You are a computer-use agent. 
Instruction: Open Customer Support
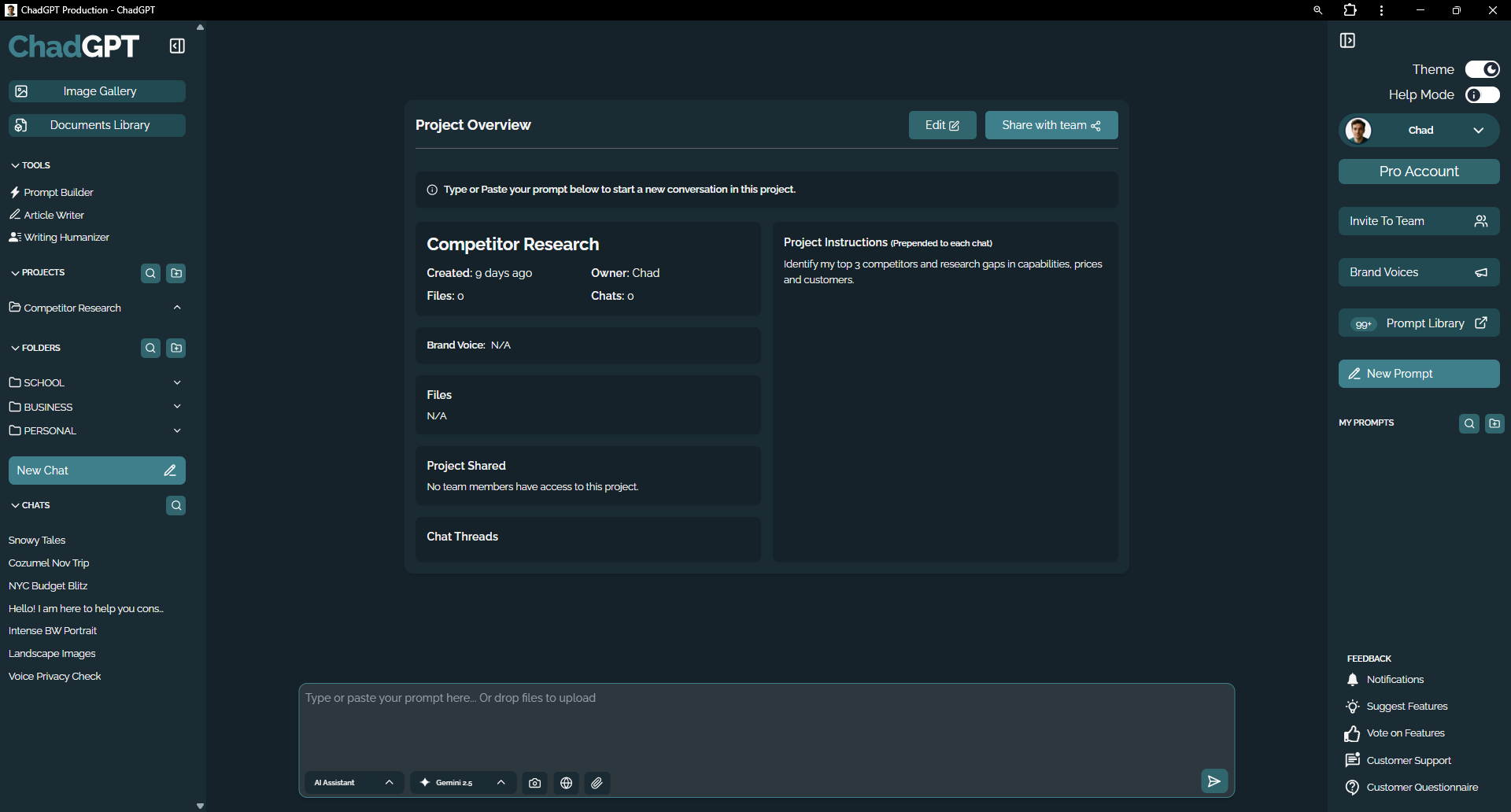pos(1408,760)
